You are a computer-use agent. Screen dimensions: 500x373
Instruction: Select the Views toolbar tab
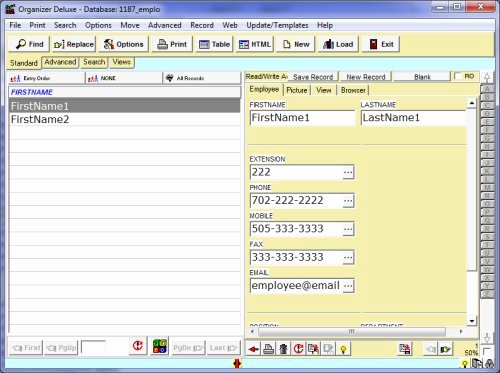coord(122,62)
